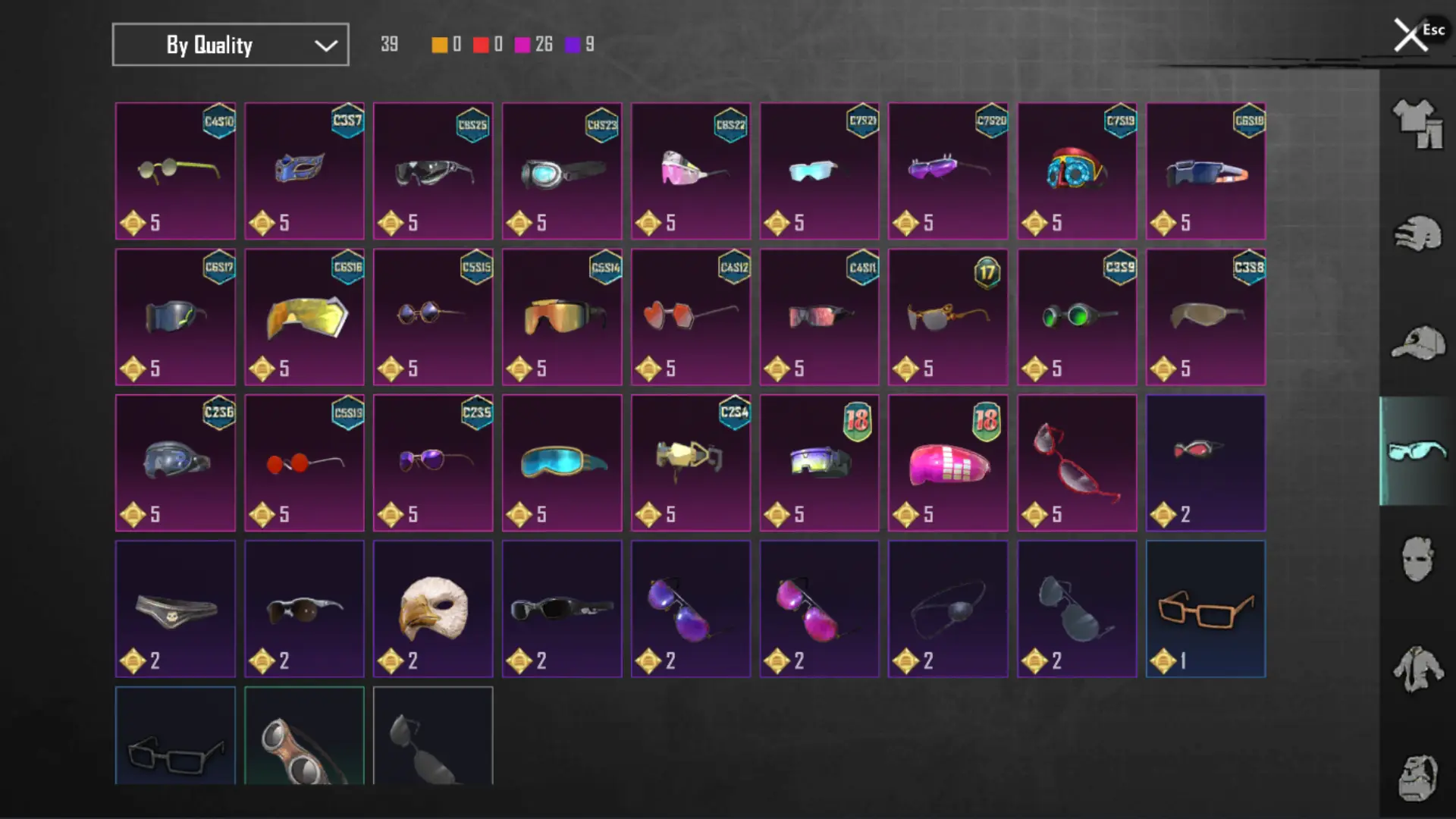Select the white eagle beak mask

click(x=433, y=609)
